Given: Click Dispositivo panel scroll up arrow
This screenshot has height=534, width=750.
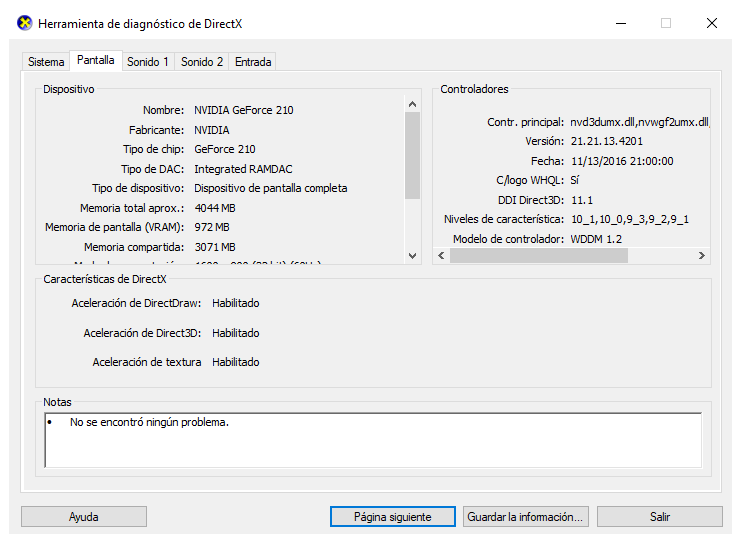Looking at the screenshot, I should coord(412,104).
